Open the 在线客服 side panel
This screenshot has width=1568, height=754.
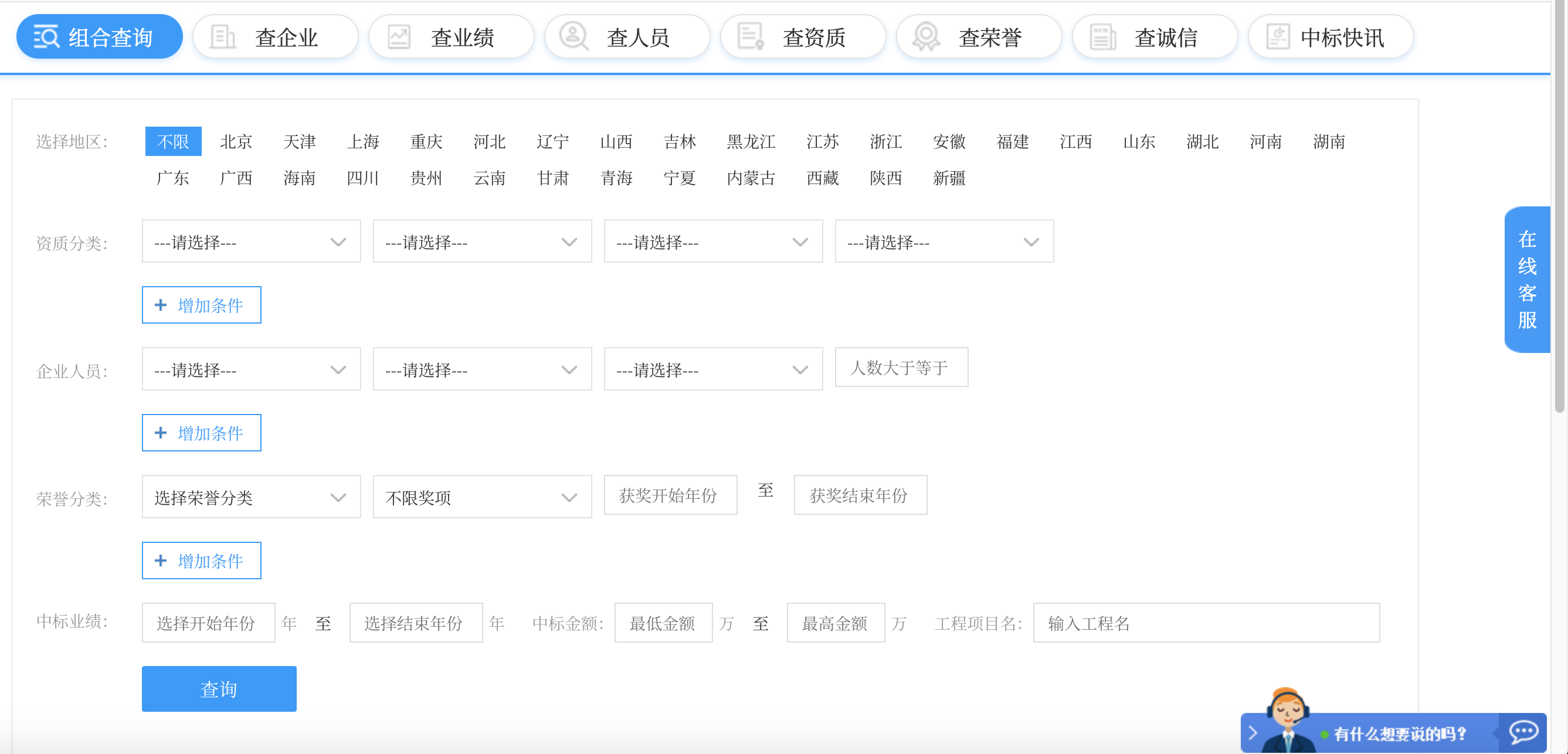[x=1527, y=280]
